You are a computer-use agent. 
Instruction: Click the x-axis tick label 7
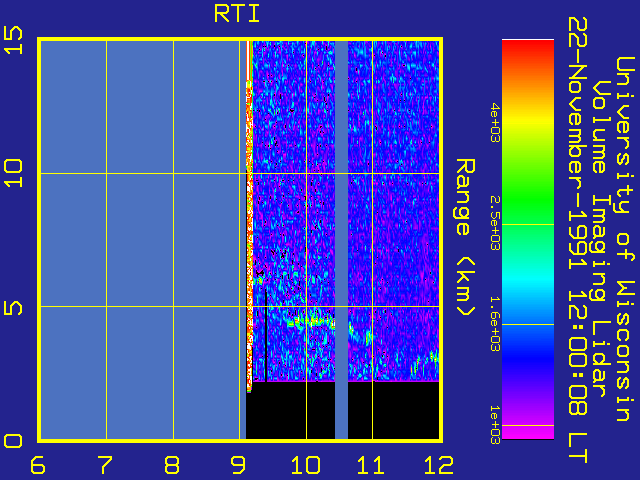coord(105,465)
